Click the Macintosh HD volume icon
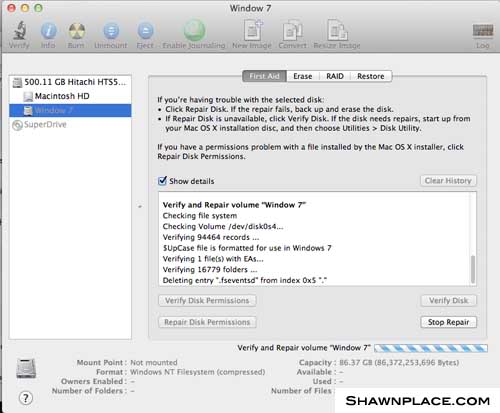Screen dimensions: 500x413 point(28,97)
